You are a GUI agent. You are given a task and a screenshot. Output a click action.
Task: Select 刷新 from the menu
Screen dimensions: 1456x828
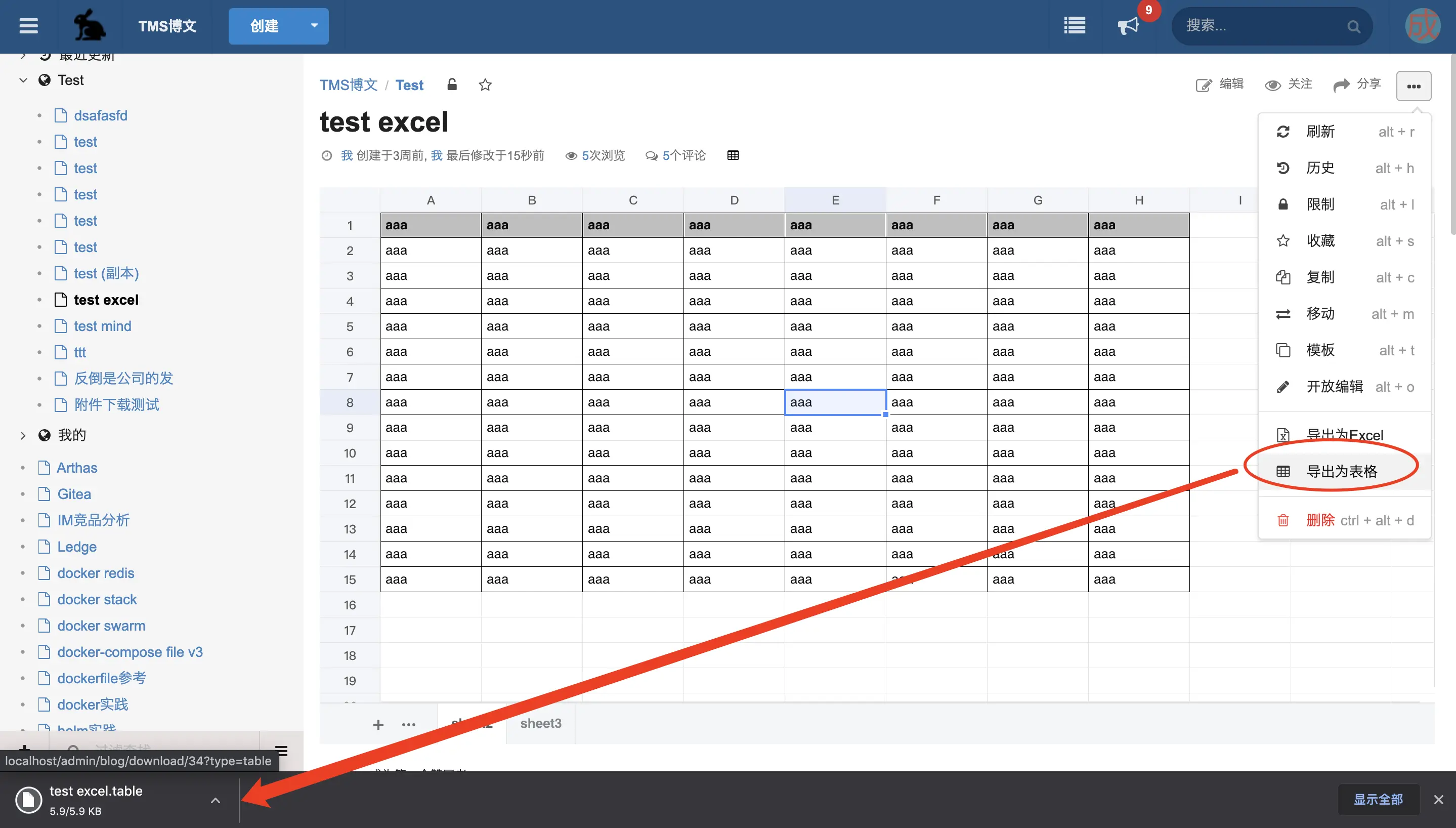pyautogui.click(x=1344, y=132)
